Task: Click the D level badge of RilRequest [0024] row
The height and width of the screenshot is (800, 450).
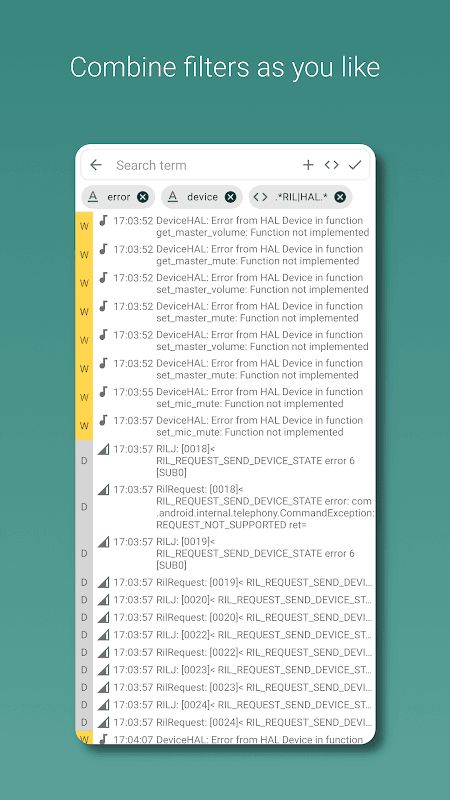Action: click(84, 722)
